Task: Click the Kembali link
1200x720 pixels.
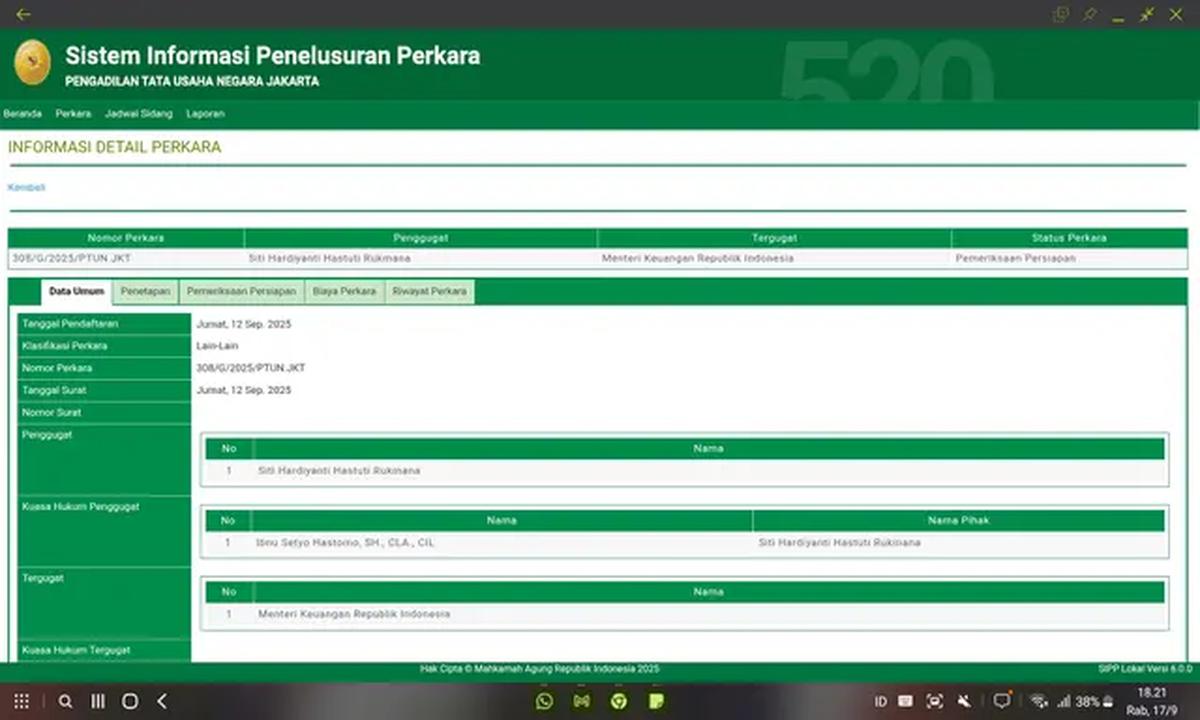Action: tap(26, 187)
